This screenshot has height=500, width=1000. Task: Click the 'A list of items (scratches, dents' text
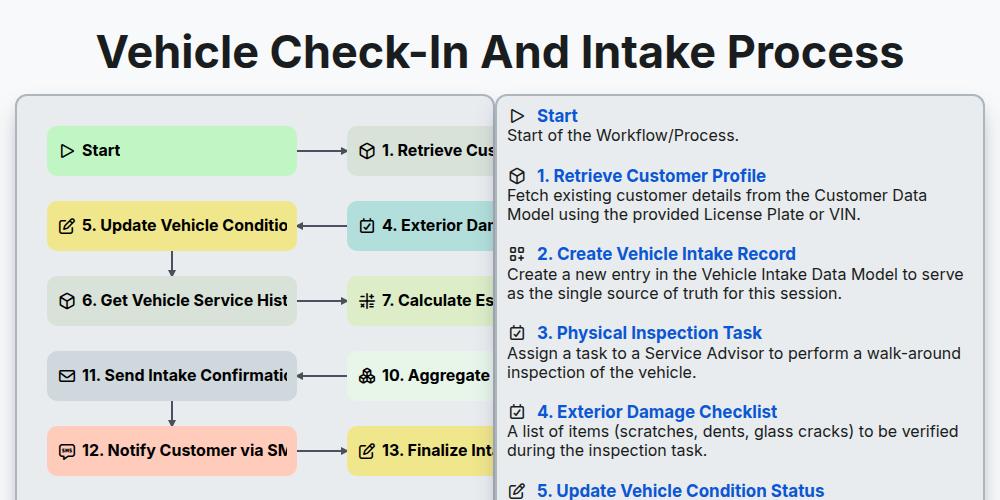pyautogui.click(x=733, y=441)
